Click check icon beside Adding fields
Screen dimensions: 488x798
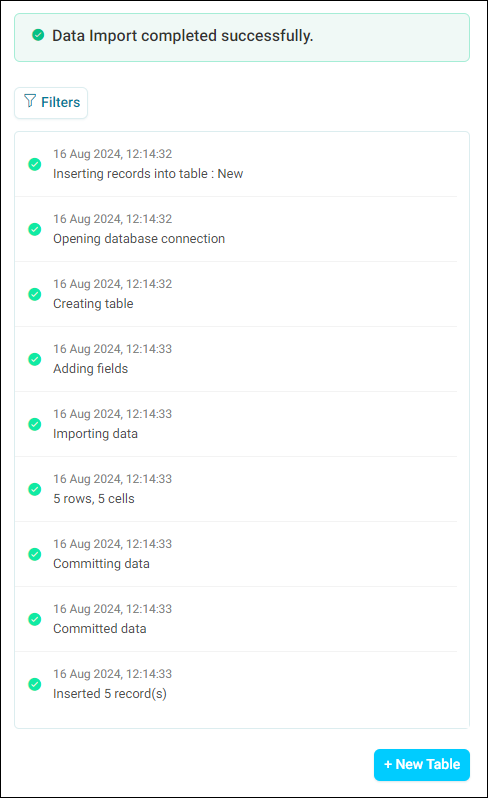coord(35,359)
